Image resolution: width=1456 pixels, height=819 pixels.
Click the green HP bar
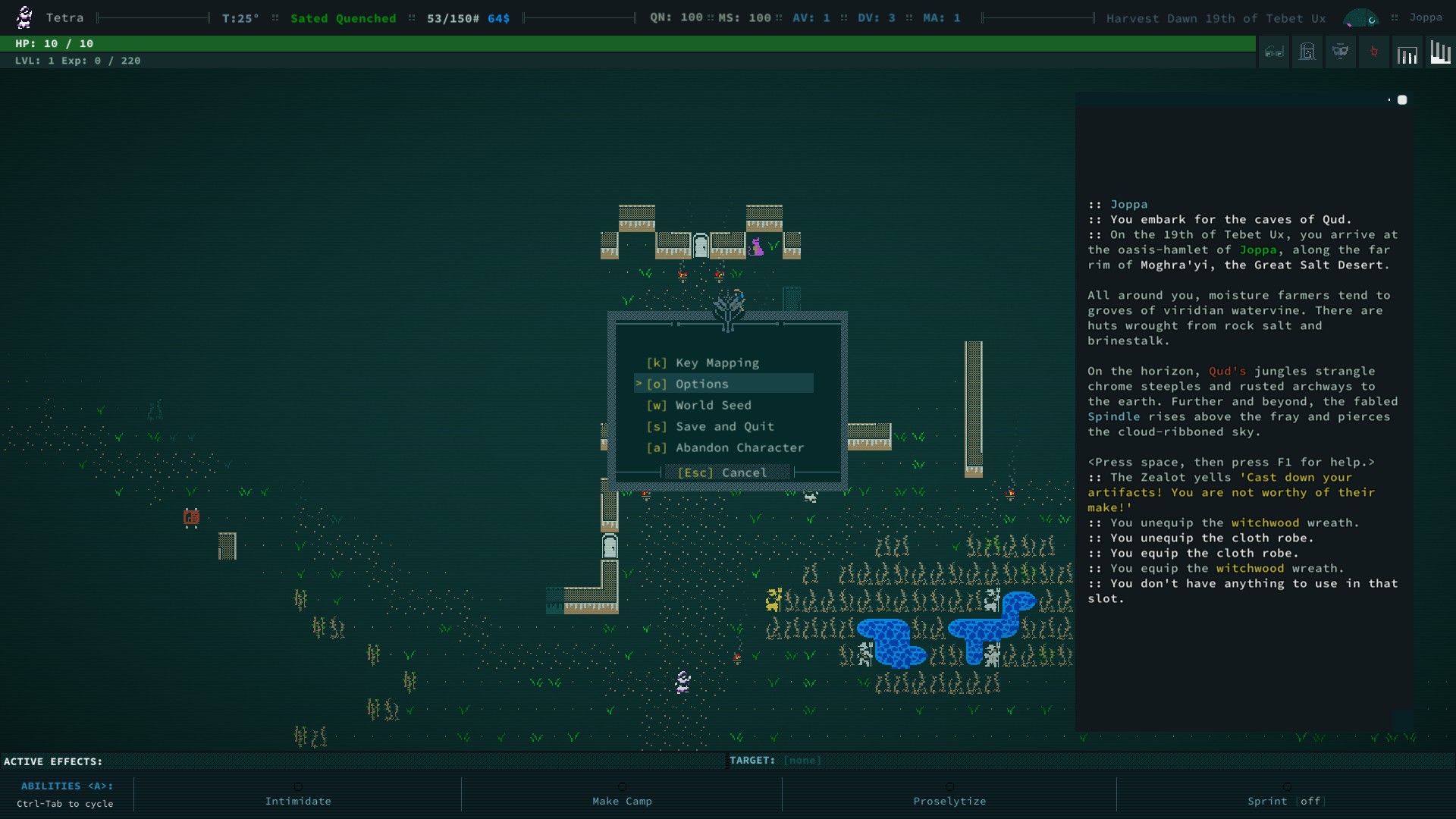click(x=628, y=43)
